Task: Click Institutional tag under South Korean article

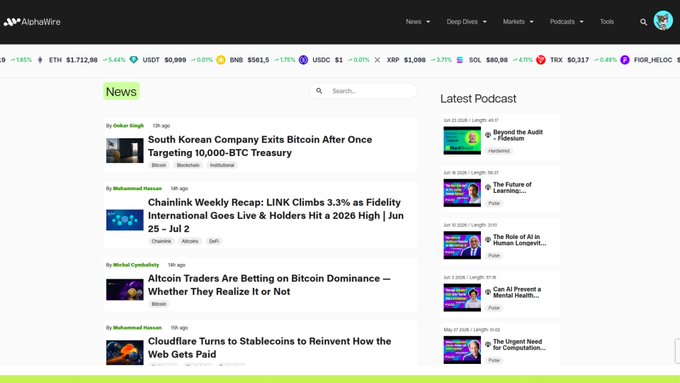Action: 222,165
